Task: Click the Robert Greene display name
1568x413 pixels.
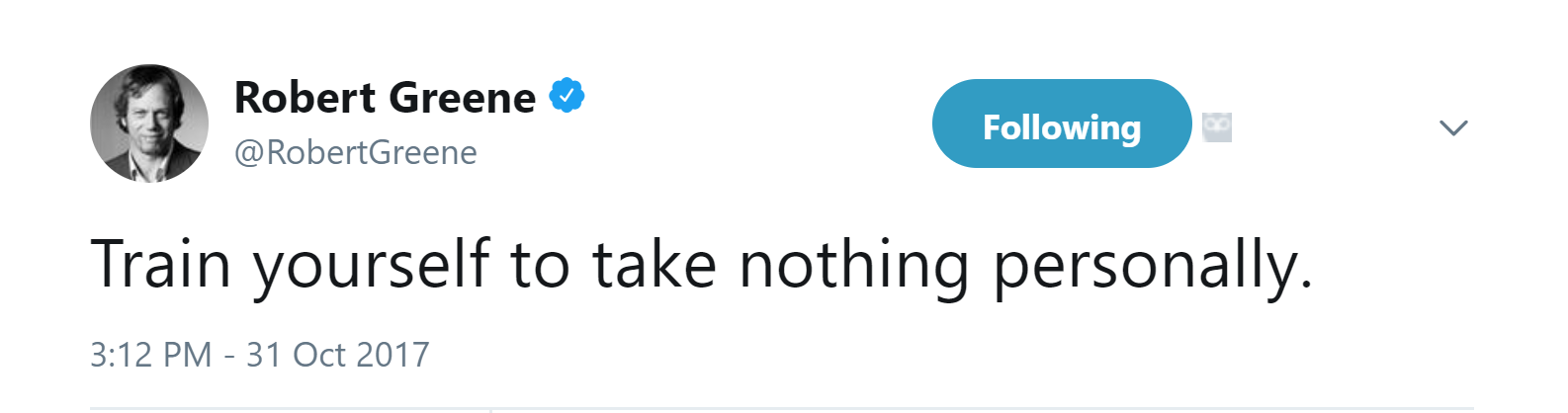Action: 385,97
